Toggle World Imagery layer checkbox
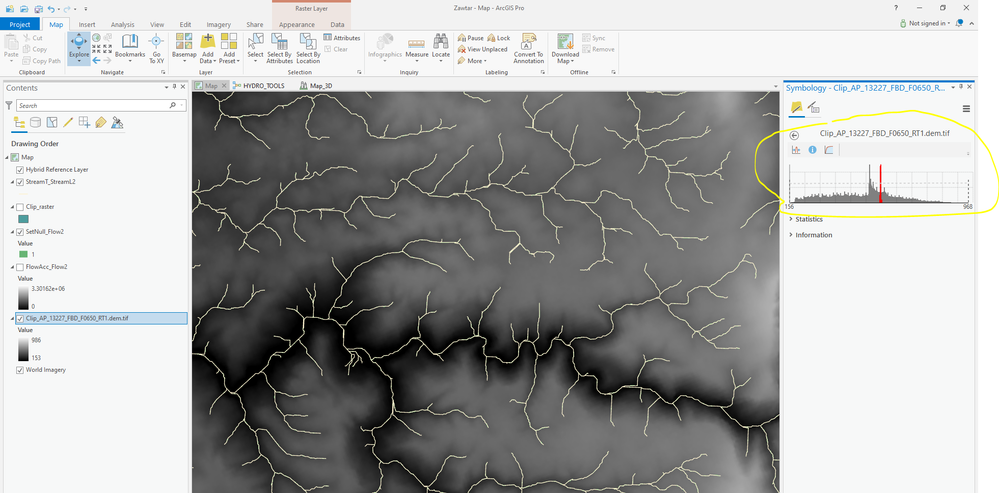 [x=20, y=370]
